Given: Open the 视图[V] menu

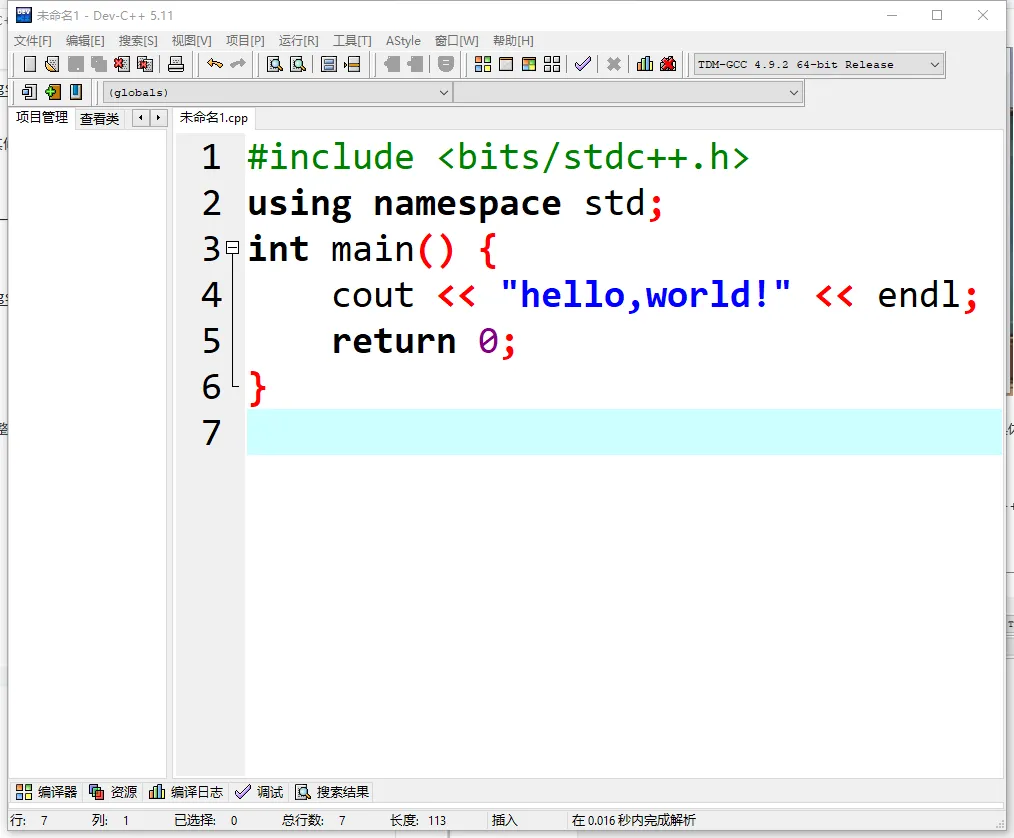Looking at the screenshot, I should (191, 41).
